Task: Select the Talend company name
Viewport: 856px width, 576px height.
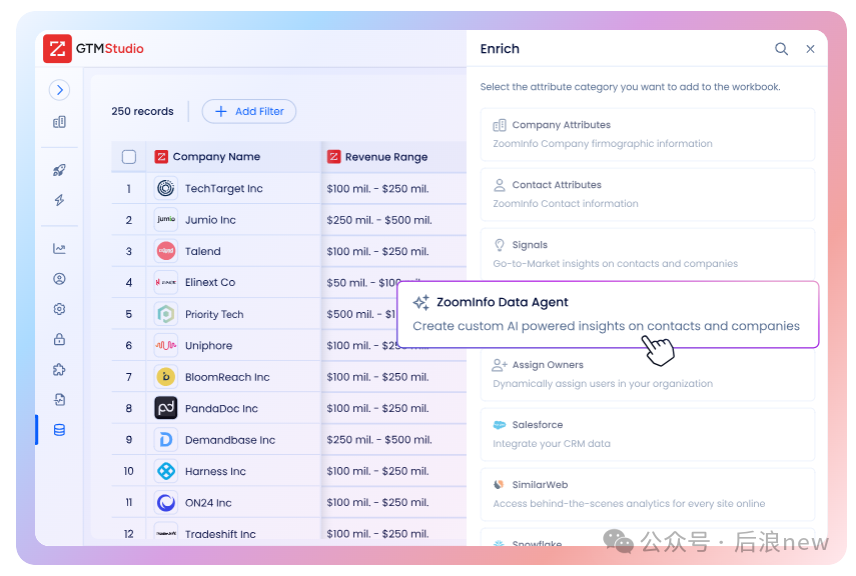Action: coord(203,251)
